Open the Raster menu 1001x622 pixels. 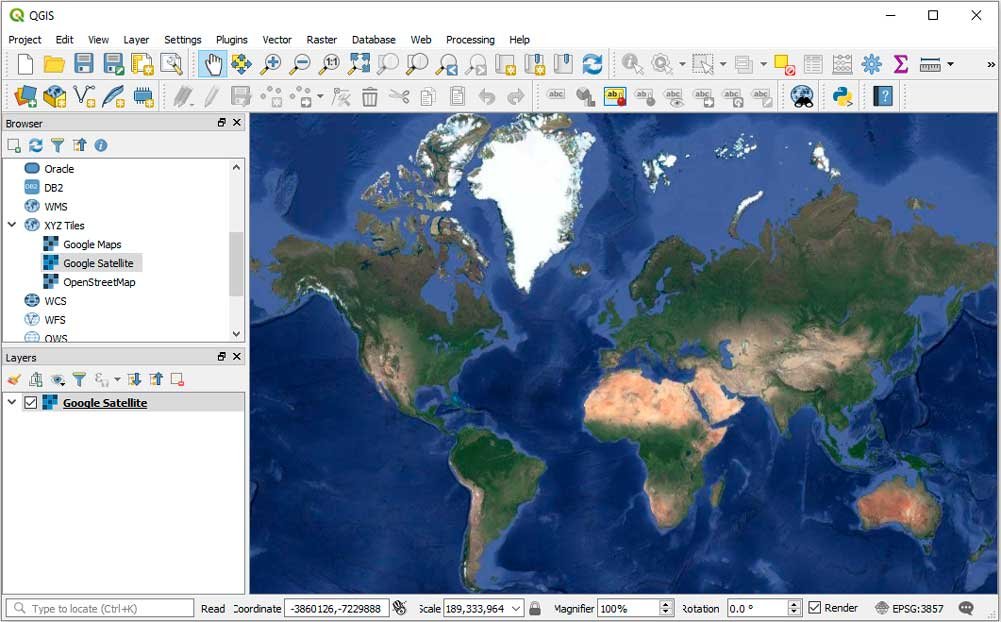(x=321, y=39)
